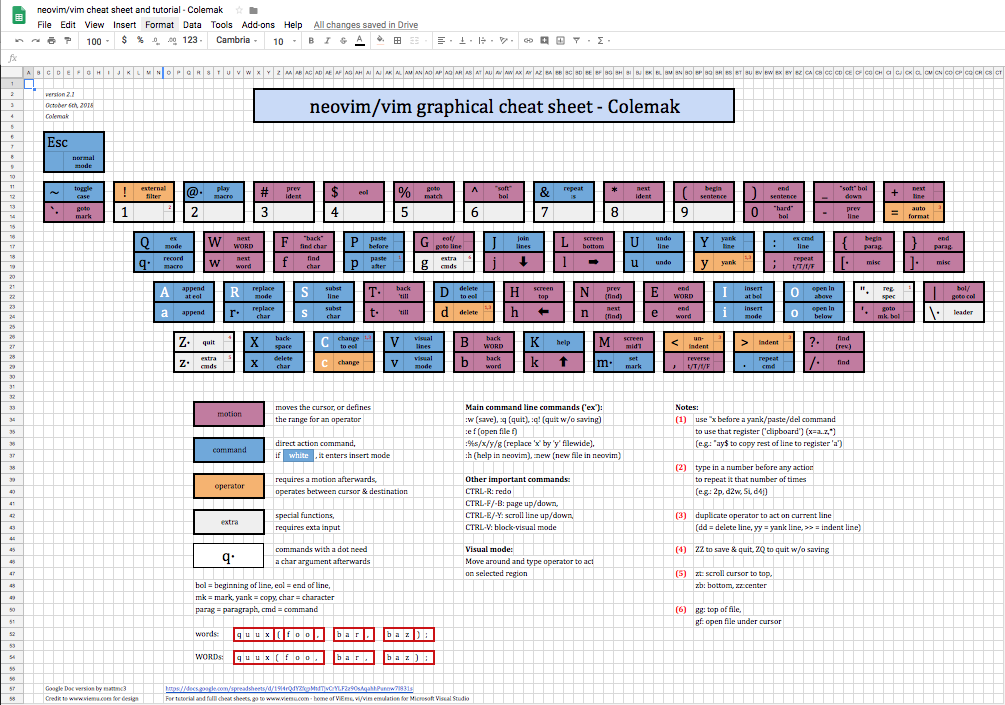The image size is (1005, 705).
Task: Open the font size 10 dropdown
Action: tap(285, 41)
